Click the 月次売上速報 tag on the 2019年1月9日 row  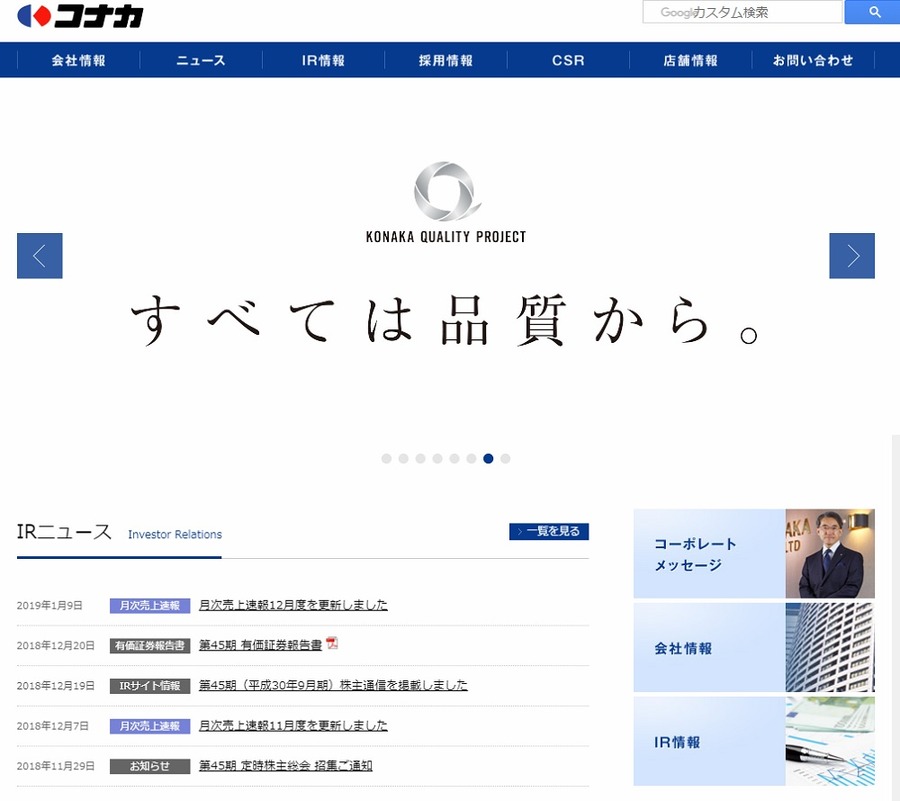pyautogui.click(x=150, y=605)
